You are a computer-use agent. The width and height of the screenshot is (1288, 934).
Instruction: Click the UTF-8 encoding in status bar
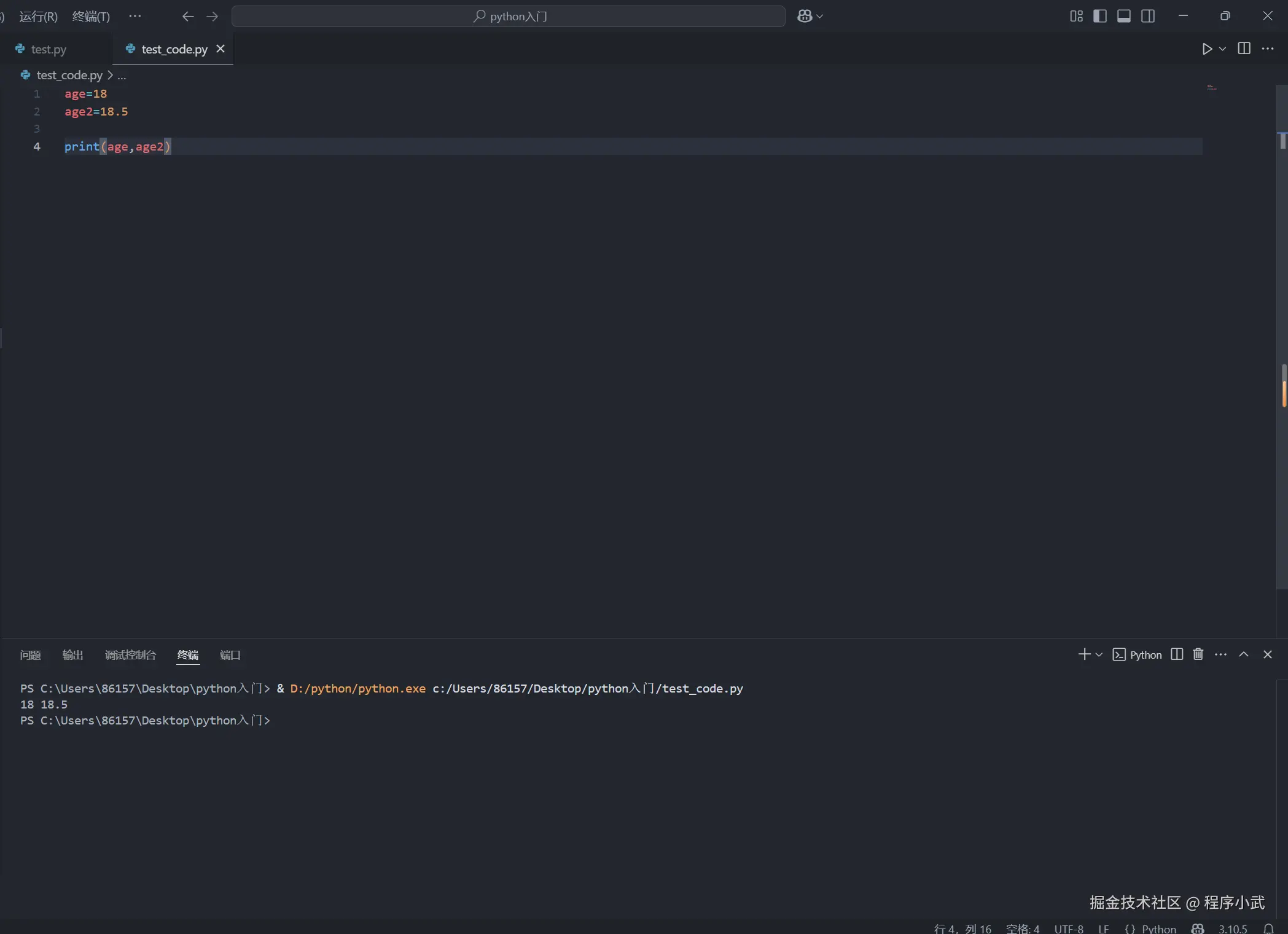coord(1068,928)
